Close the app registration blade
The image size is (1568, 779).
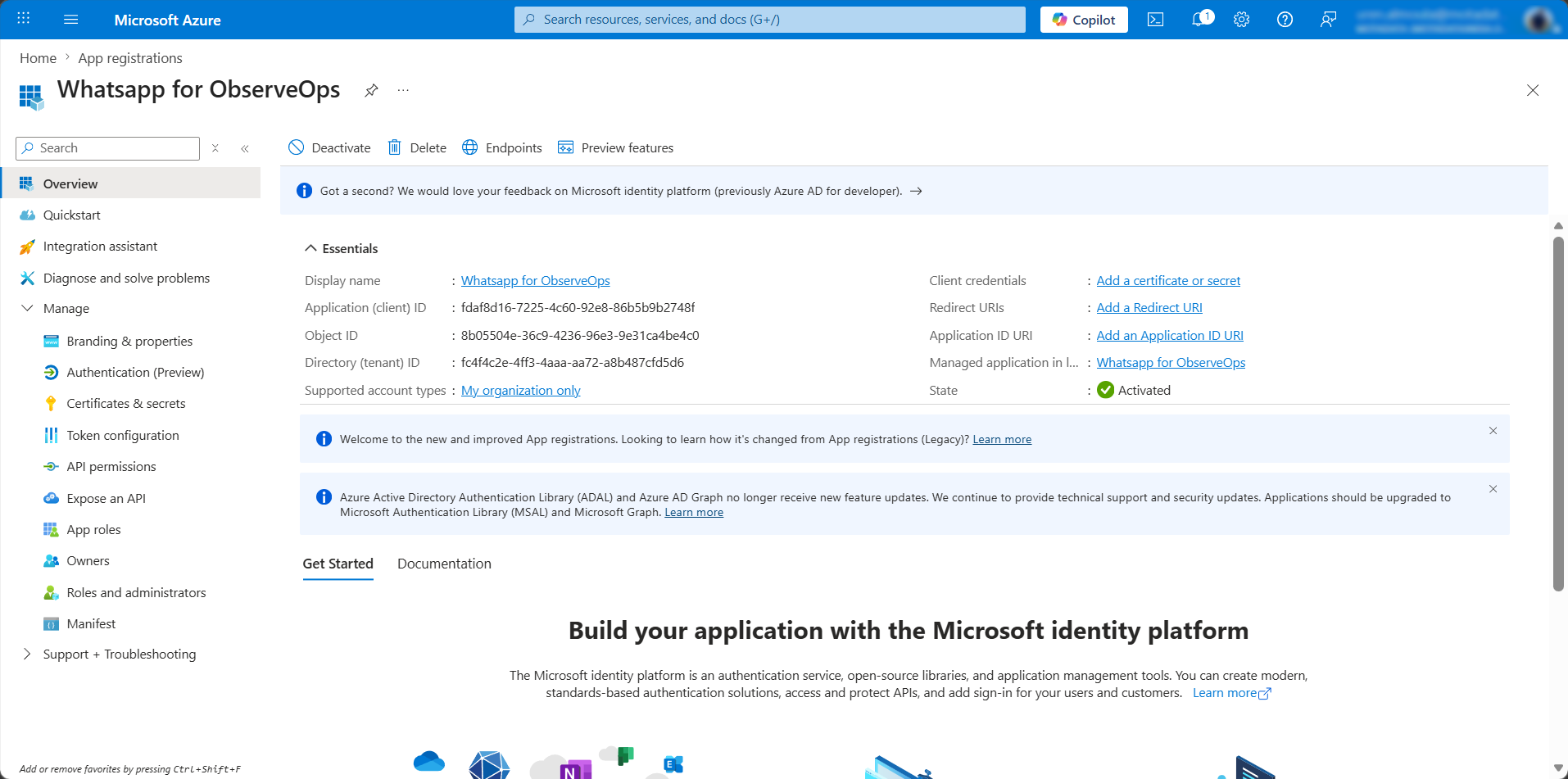pos(1533,90)
